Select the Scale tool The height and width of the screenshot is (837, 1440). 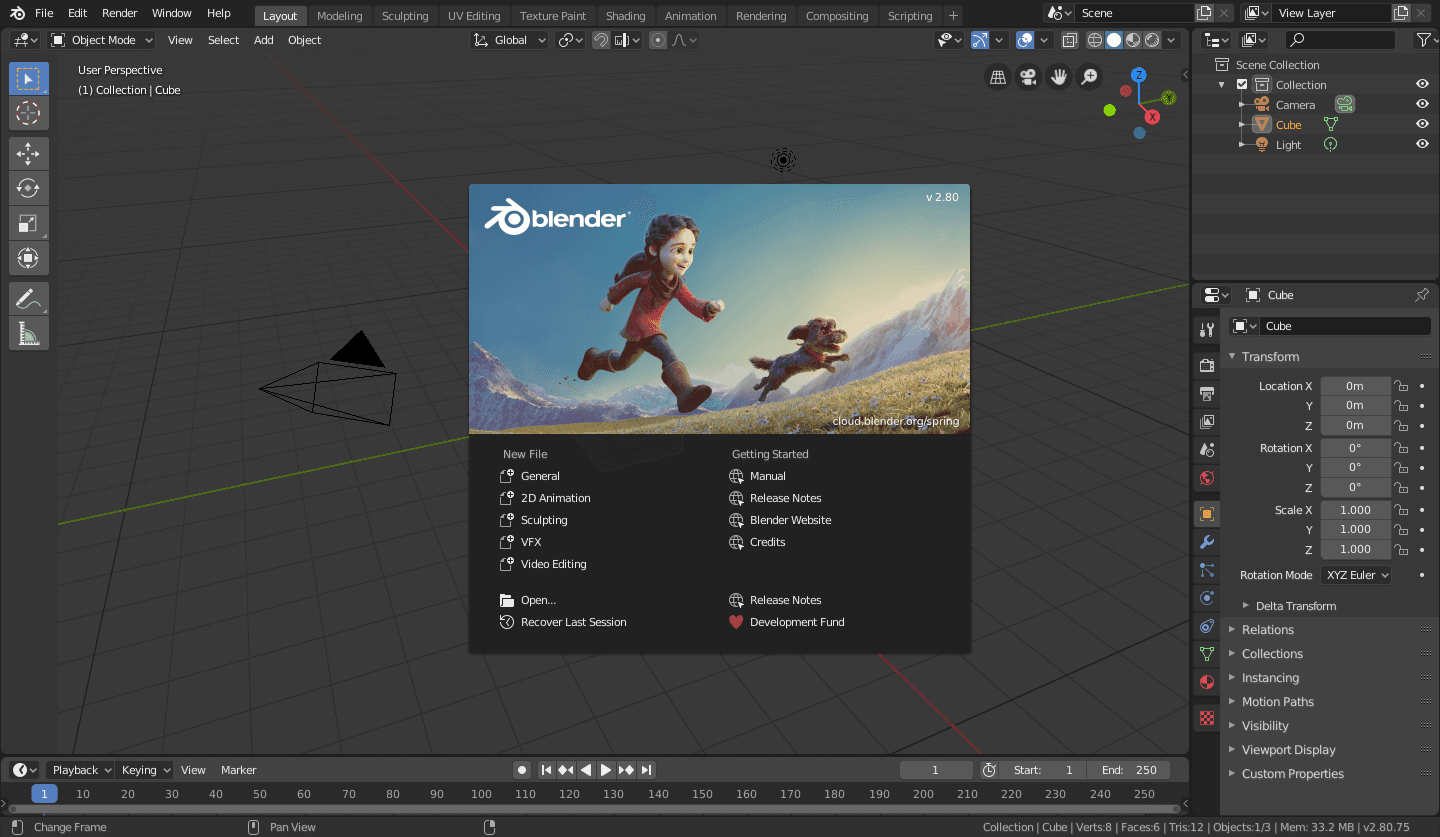click(x=28, y=223)
